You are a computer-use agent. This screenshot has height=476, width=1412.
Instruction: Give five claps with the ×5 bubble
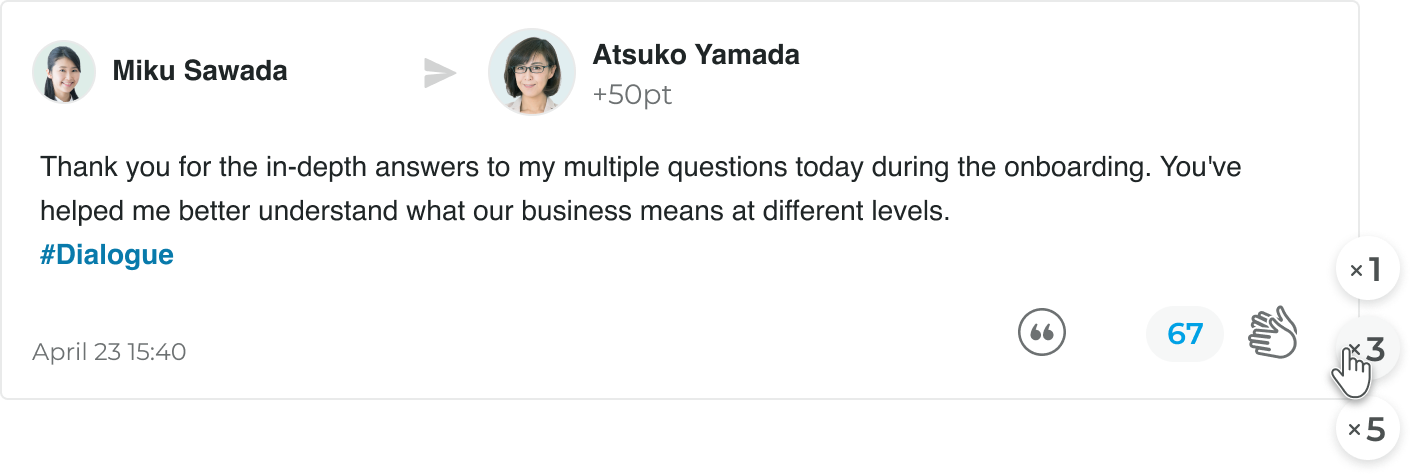tap(1367, 429)
